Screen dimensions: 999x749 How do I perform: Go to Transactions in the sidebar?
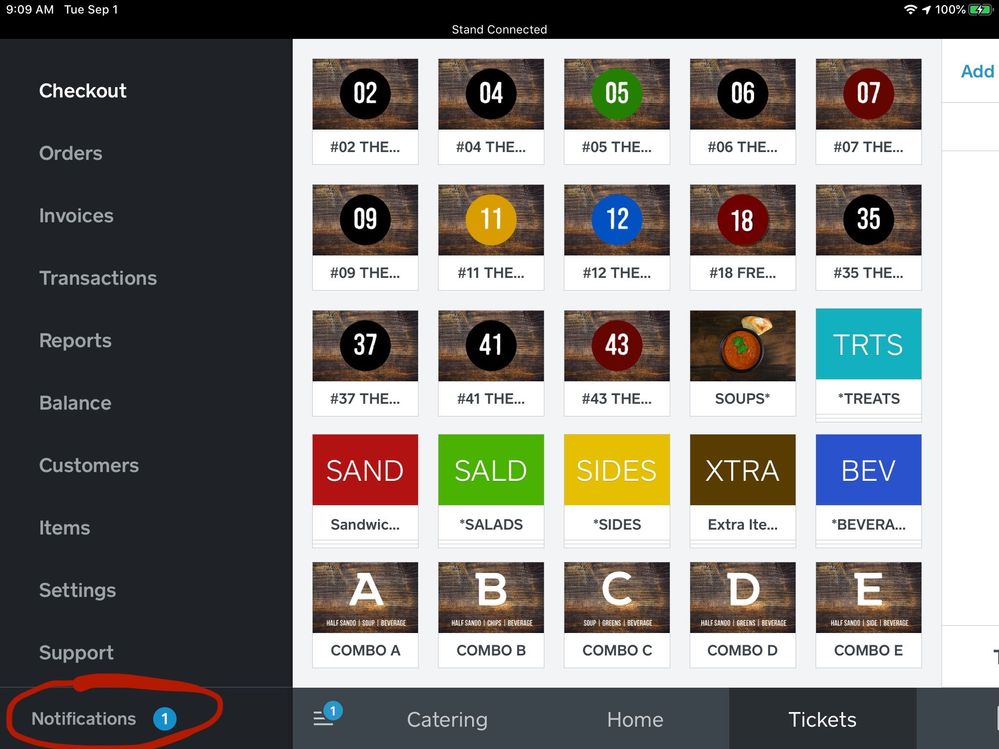98,278
